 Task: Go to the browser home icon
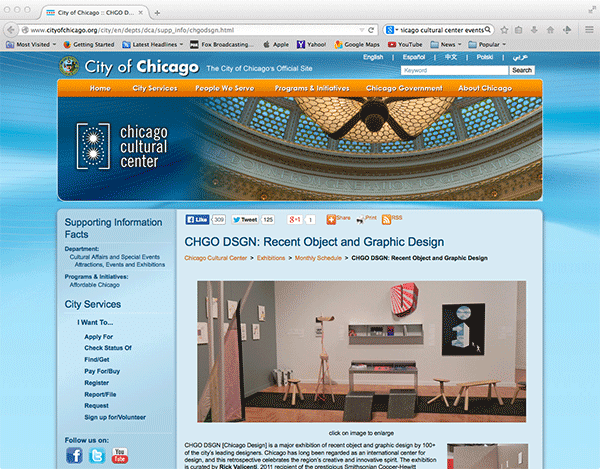(550, 30)
